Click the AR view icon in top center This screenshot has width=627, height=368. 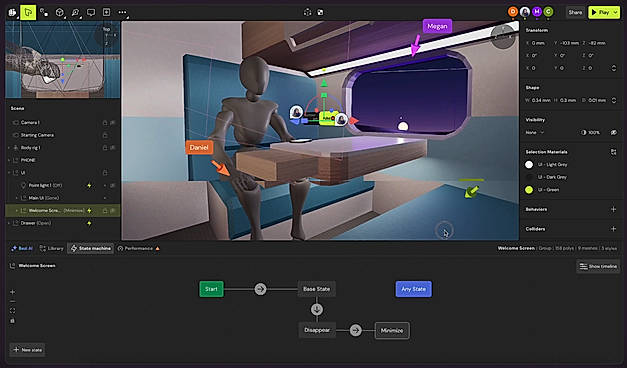pyautogui.click(x=307, y=12)
